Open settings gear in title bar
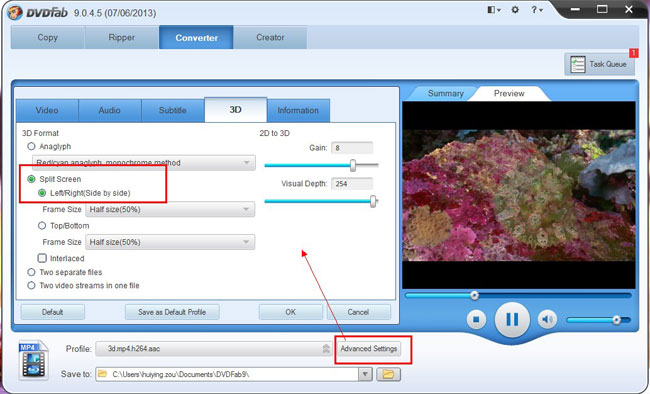Viewport: 650px width, 394px height. (x=515, y=10)
